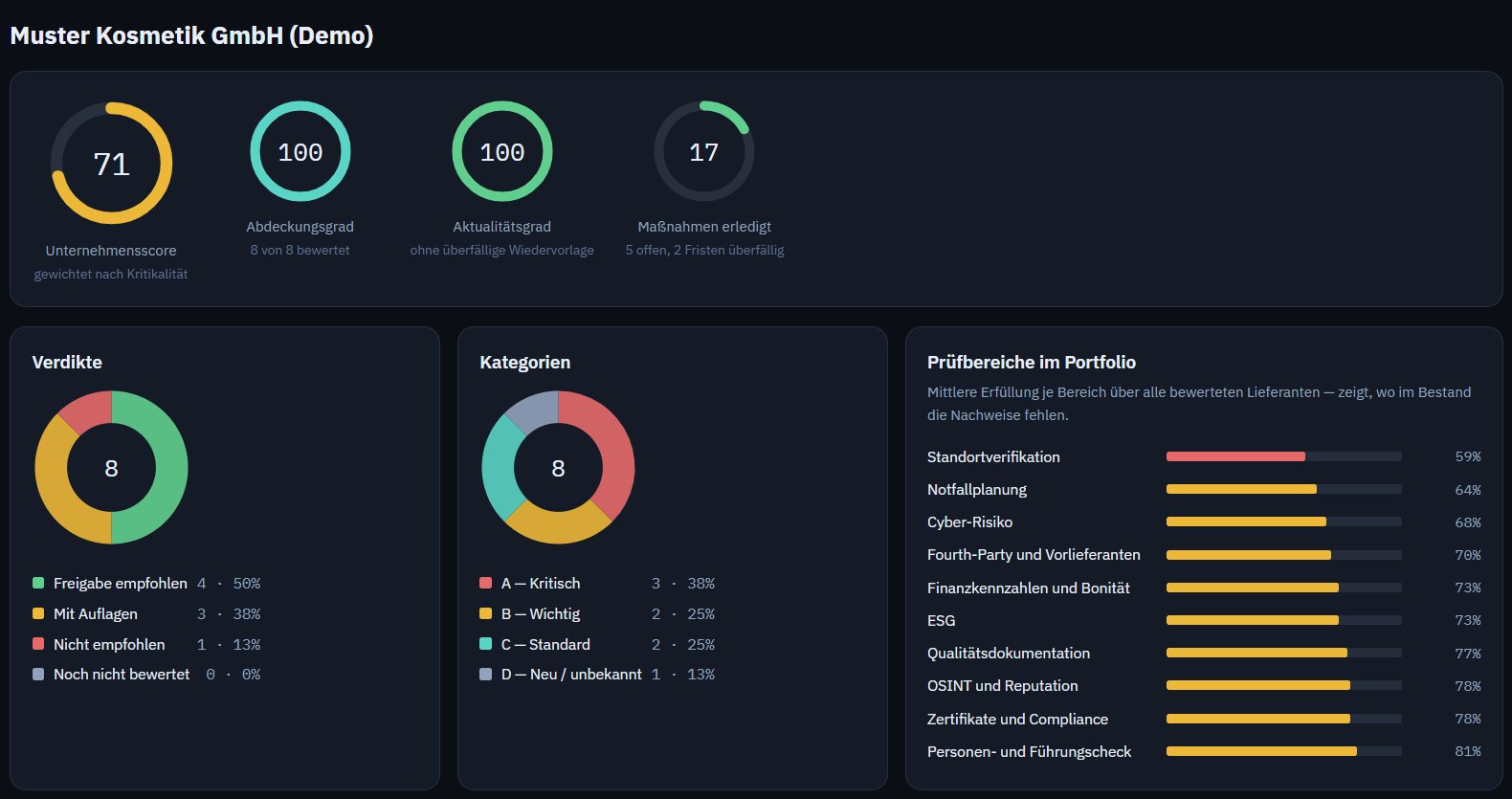
Task: Click the green Freigabe empfohlen legend swatch
Action: click(38, 583)
